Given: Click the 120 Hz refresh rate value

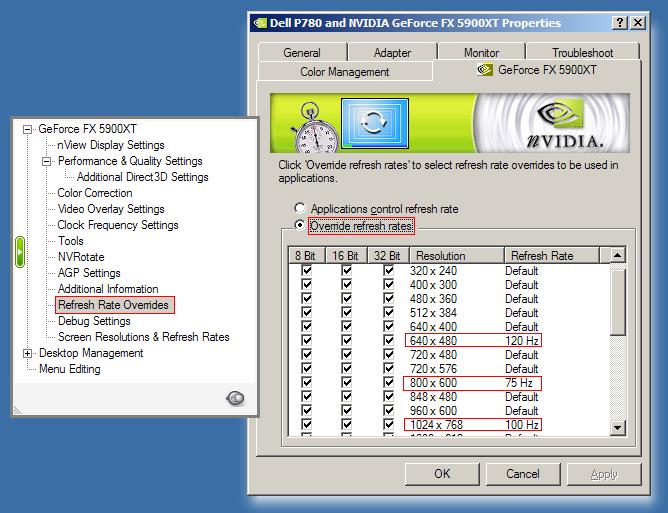Looking at the screenshot, I should pyautogui.click(x=522, y=341).
